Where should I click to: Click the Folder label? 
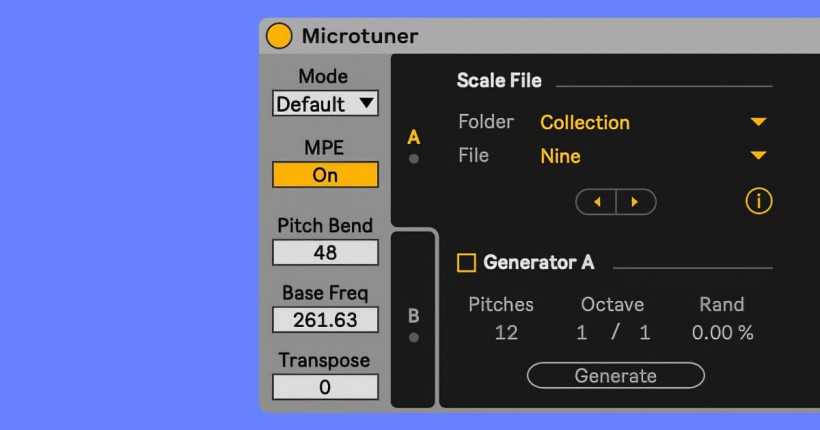click(x=486, y=122)
